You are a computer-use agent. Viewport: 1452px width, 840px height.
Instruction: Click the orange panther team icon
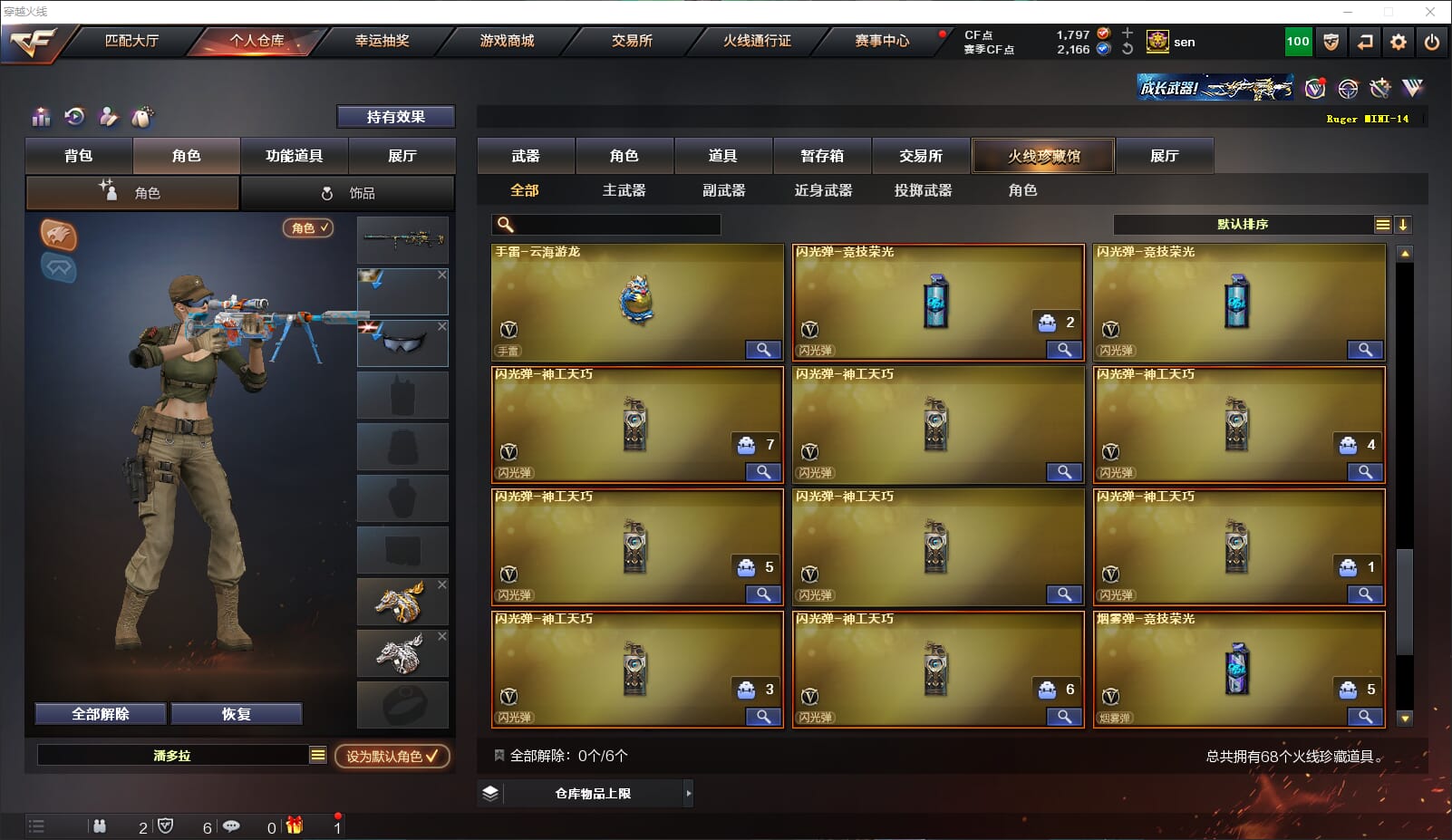tap(59, 235)
